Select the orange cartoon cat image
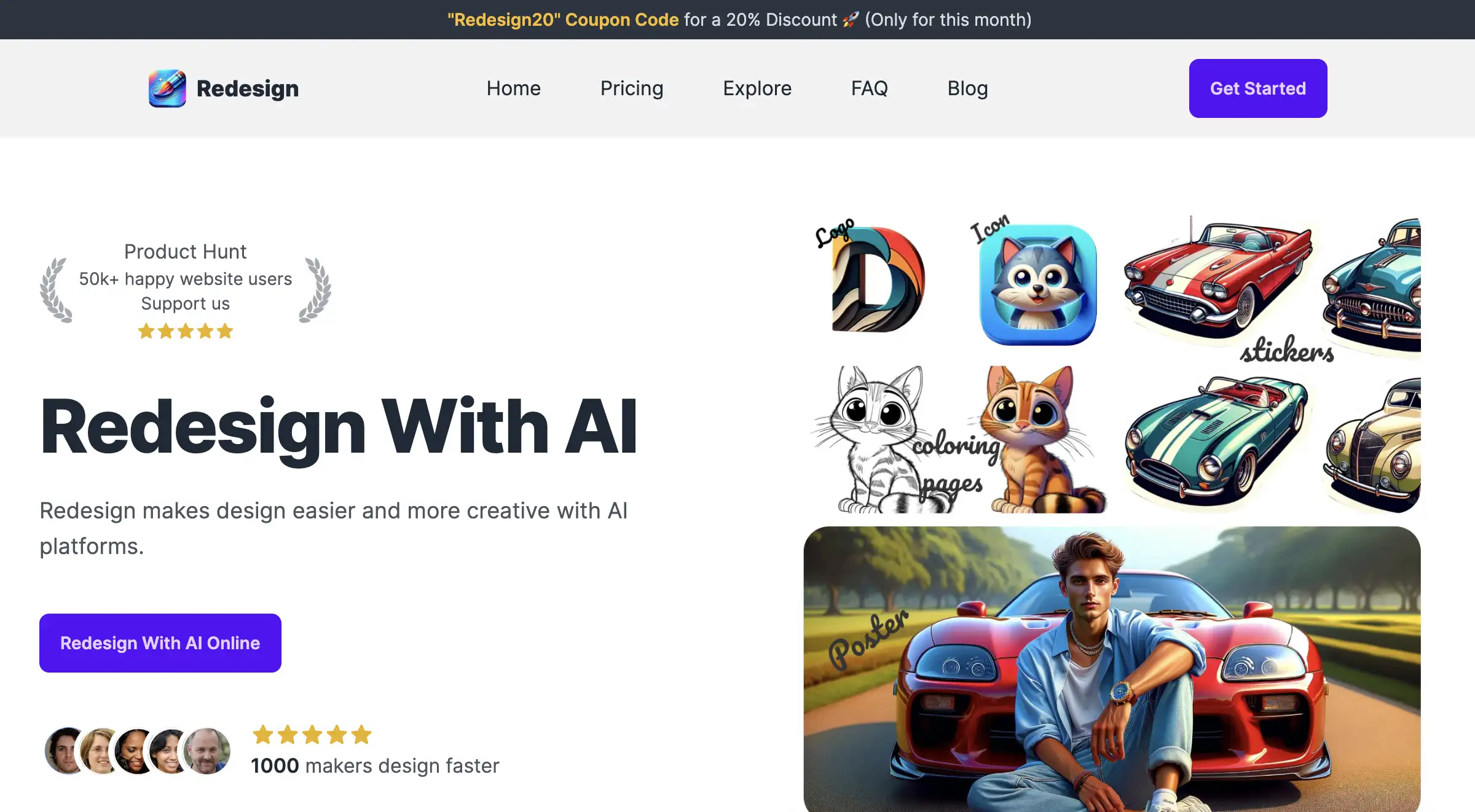1475x812 pixels. coord(1039,440)
